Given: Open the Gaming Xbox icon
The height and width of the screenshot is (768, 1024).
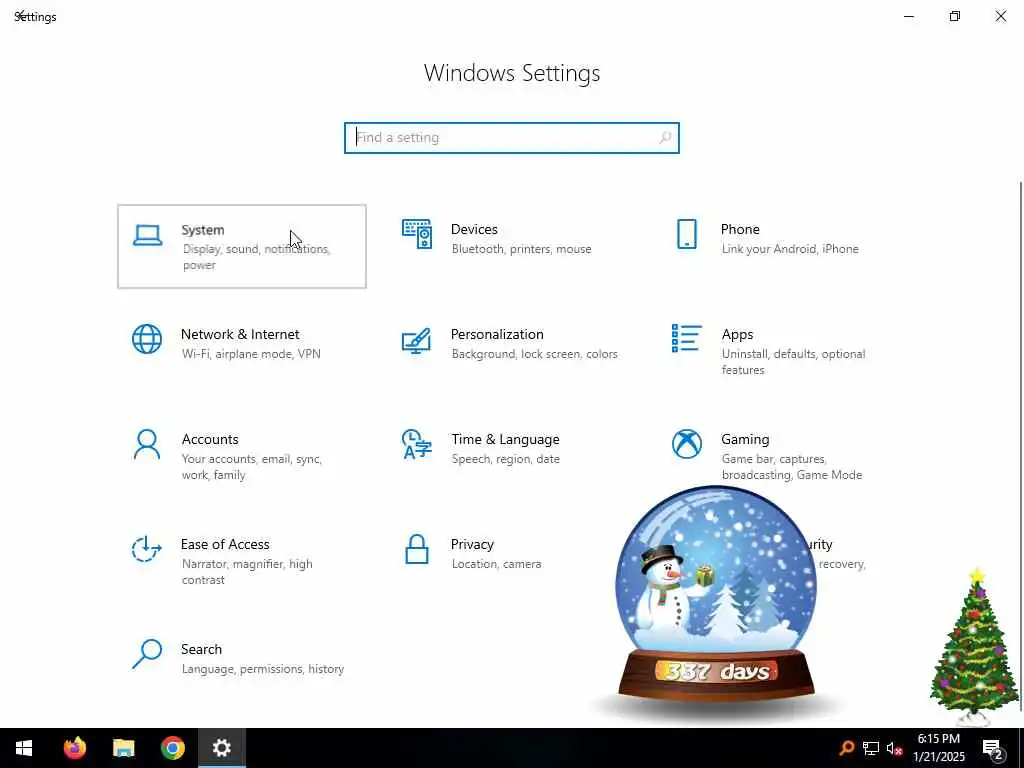Looking at the screenshot, I should (686, 444).
